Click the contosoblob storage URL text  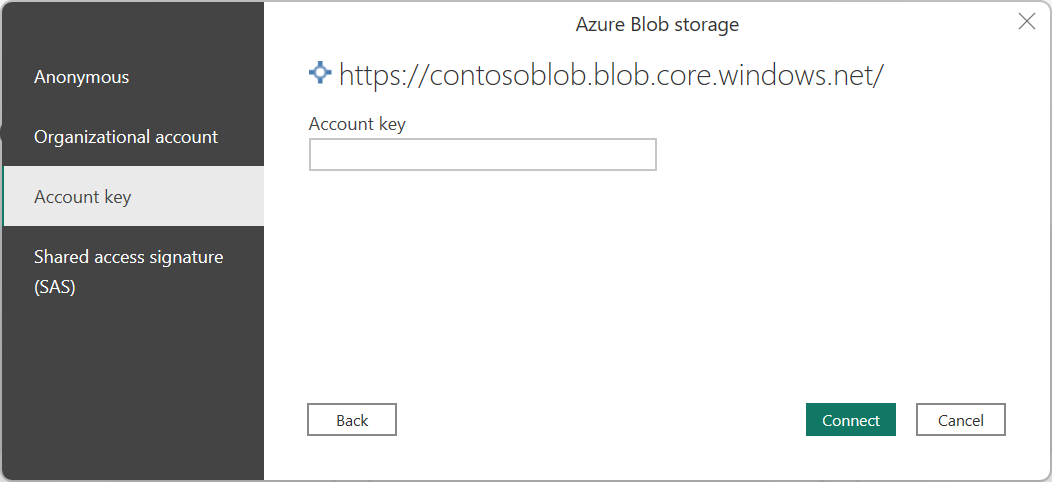pos(610,75)
